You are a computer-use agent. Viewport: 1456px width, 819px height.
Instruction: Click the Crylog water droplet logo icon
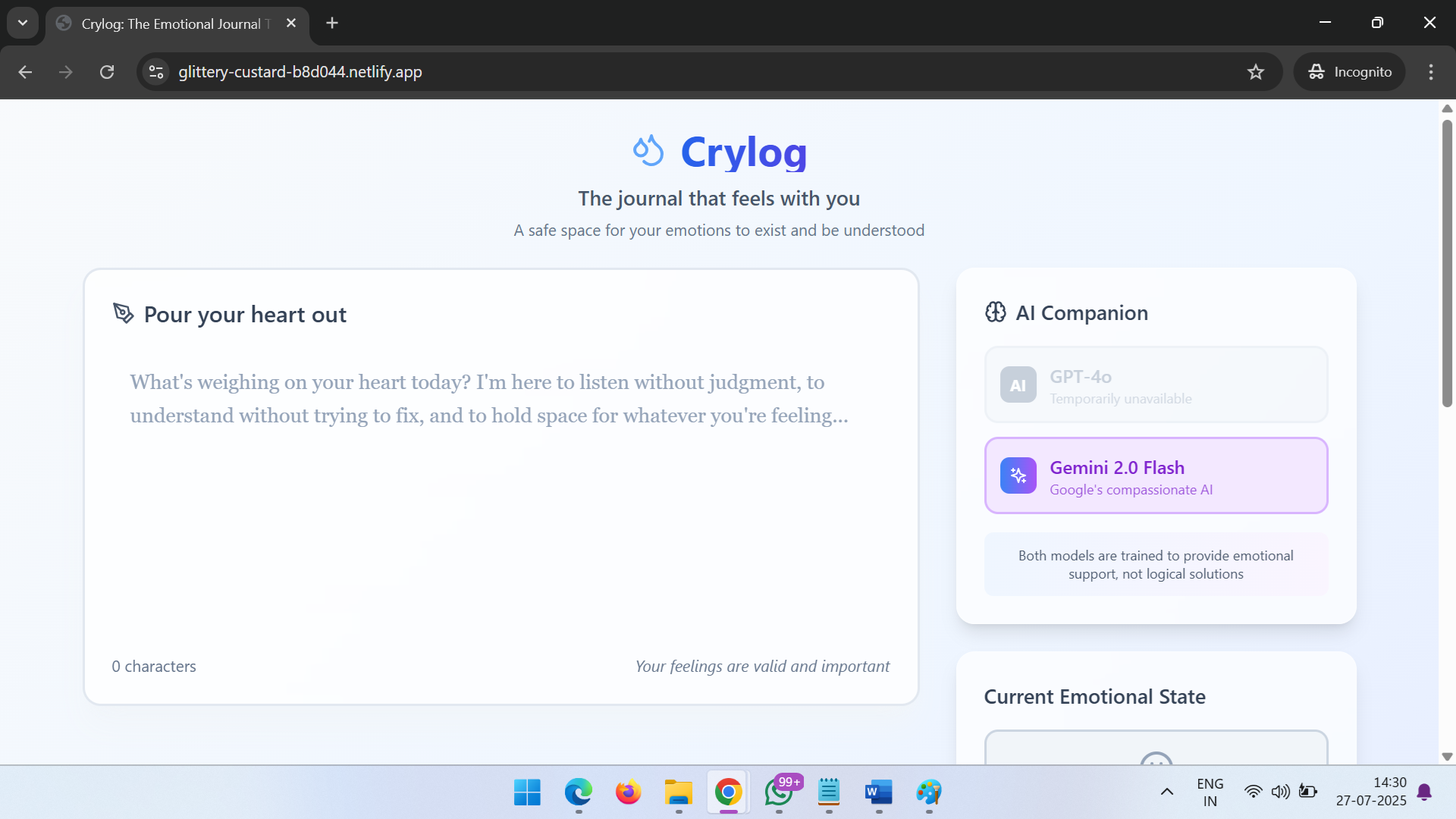[x=648, y=151]
